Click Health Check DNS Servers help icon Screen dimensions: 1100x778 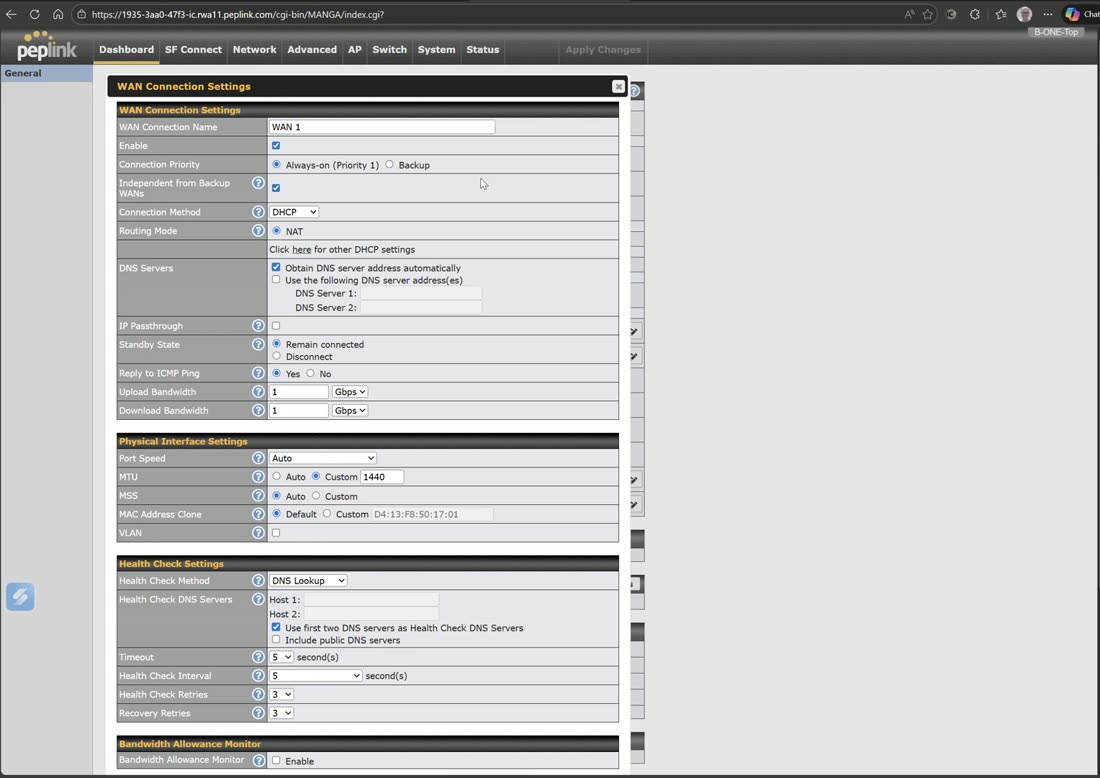(x=258, y=600)
